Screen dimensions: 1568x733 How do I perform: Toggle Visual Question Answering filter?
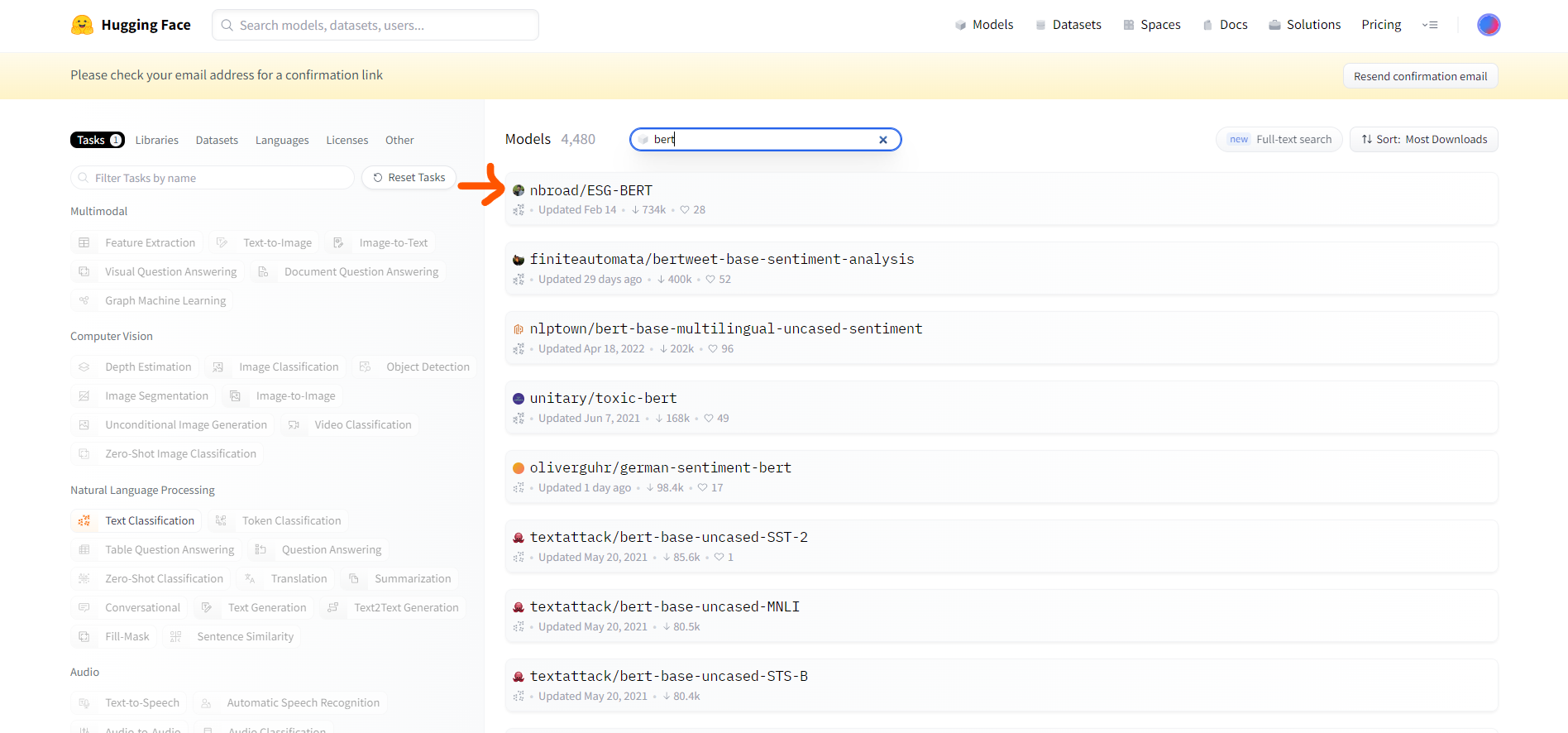157,271
